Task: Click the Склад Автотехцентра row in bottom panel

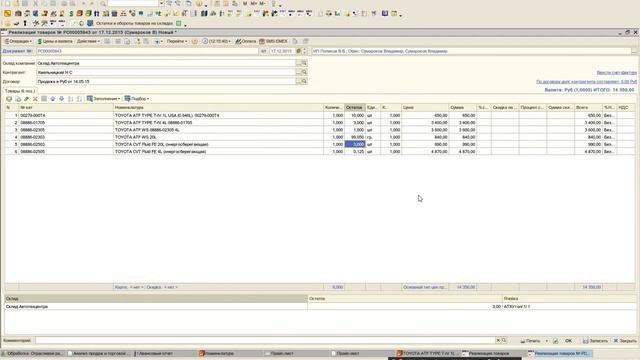Action: [320, 306]
